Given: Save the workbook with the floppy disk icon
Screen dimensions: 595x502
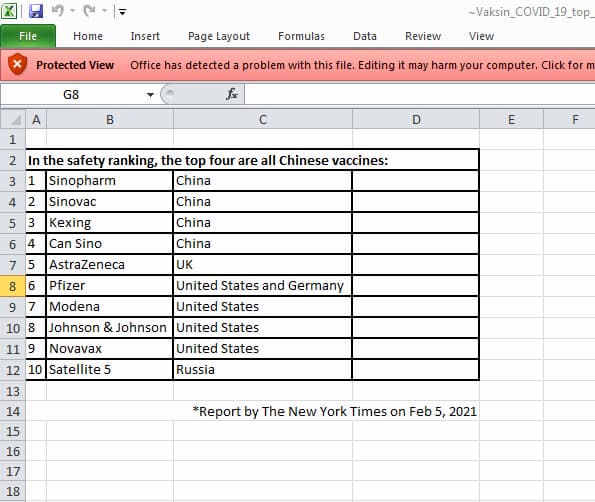Looking at the screenshot, I should (36, 11).
